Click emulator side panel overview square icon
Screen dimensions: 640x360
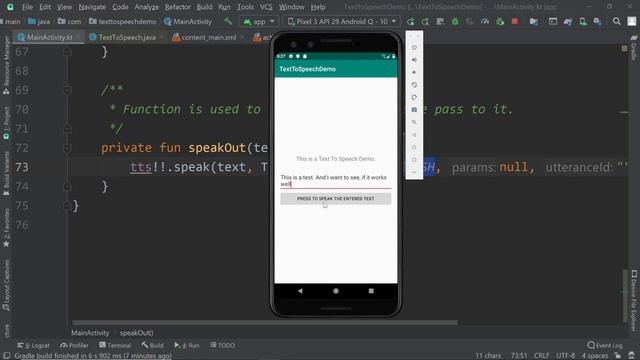click(x=414, y=160)
